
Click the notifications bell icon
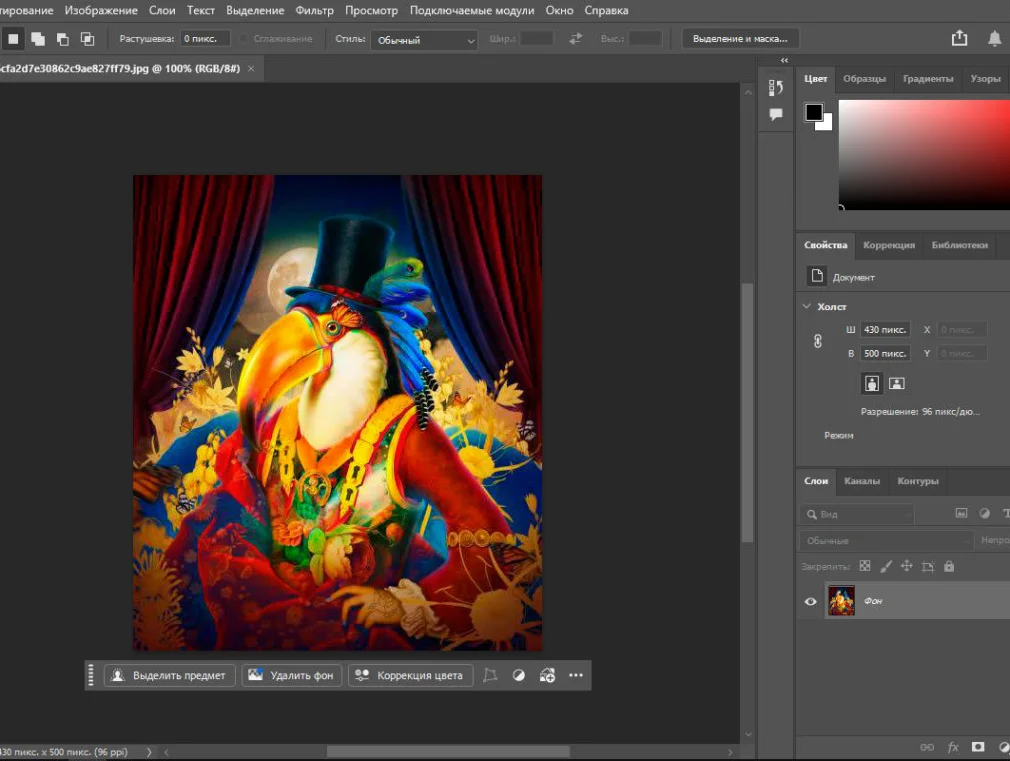[994, 38]
